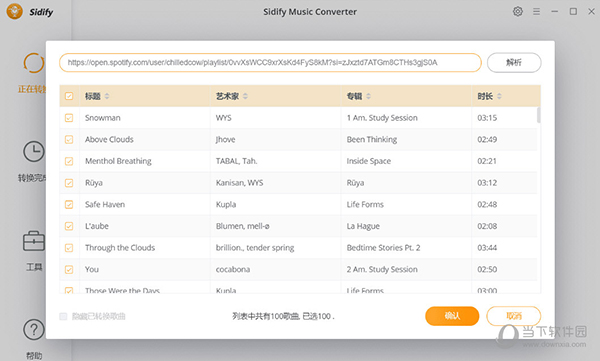Uncheck the Rüya track checkbox
This screenshot has width=600, height=361.
pos(69,183)
